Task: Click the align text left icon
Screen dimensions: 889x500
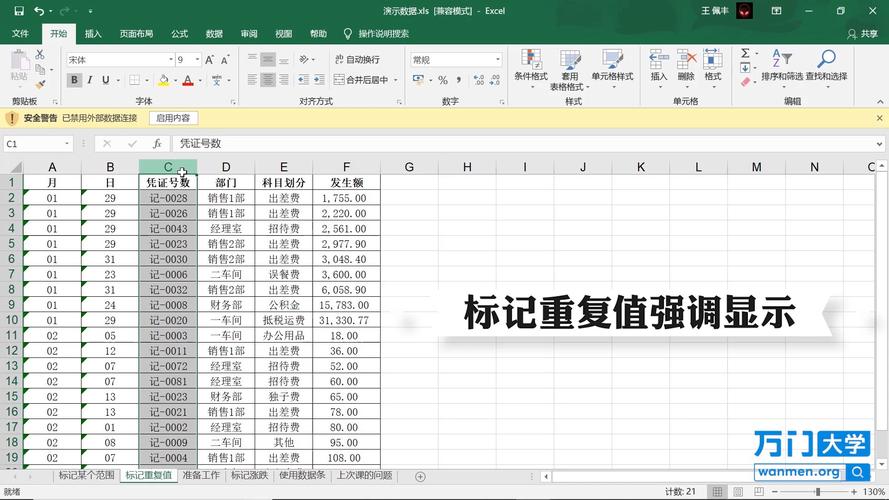Action: 252,80
